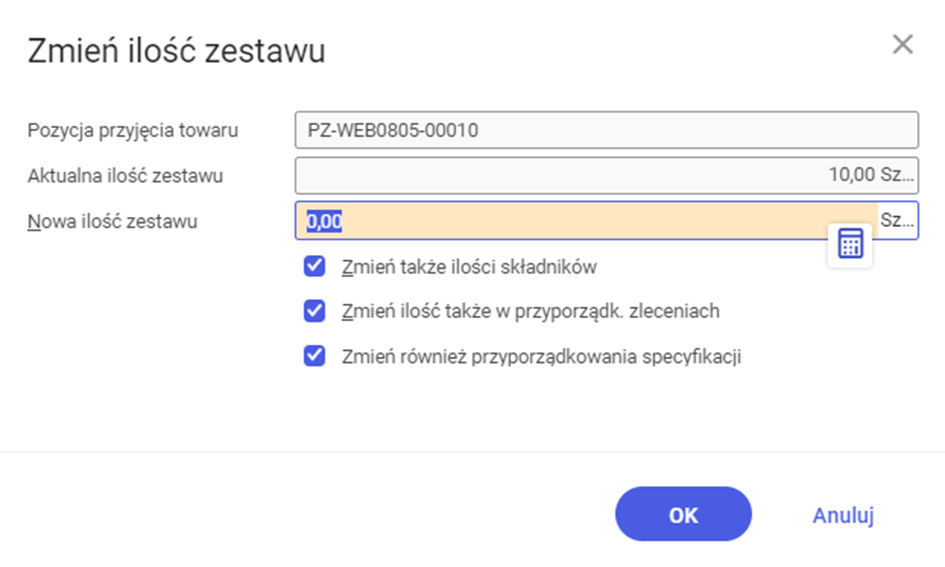Cancel via the Anuluj link
This screenshot has height=567, width=945.
coord(843,515)
